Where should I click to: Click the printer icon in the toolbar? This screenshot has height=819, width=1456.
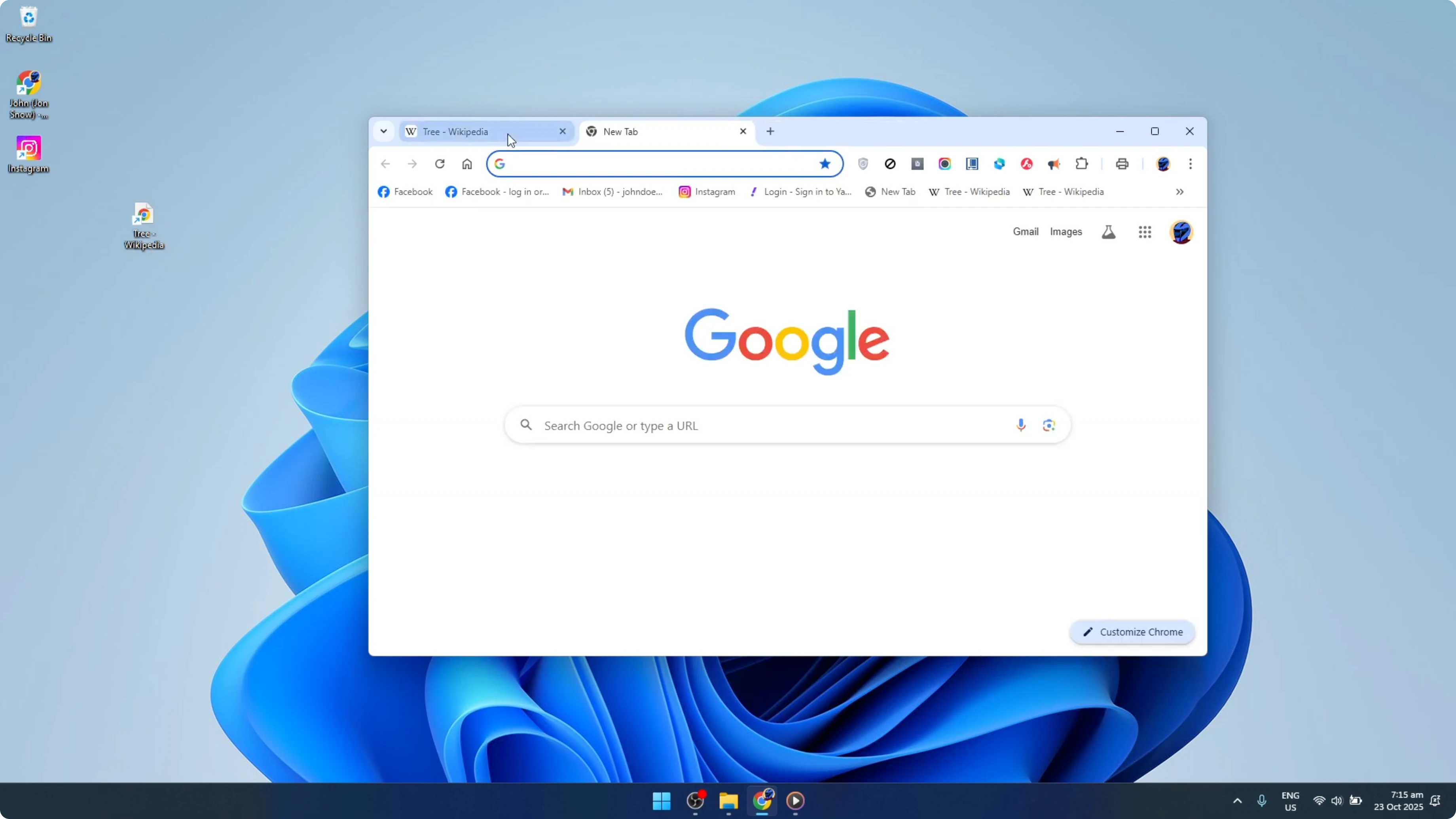pyautogui.click(x=1122, y=164)
